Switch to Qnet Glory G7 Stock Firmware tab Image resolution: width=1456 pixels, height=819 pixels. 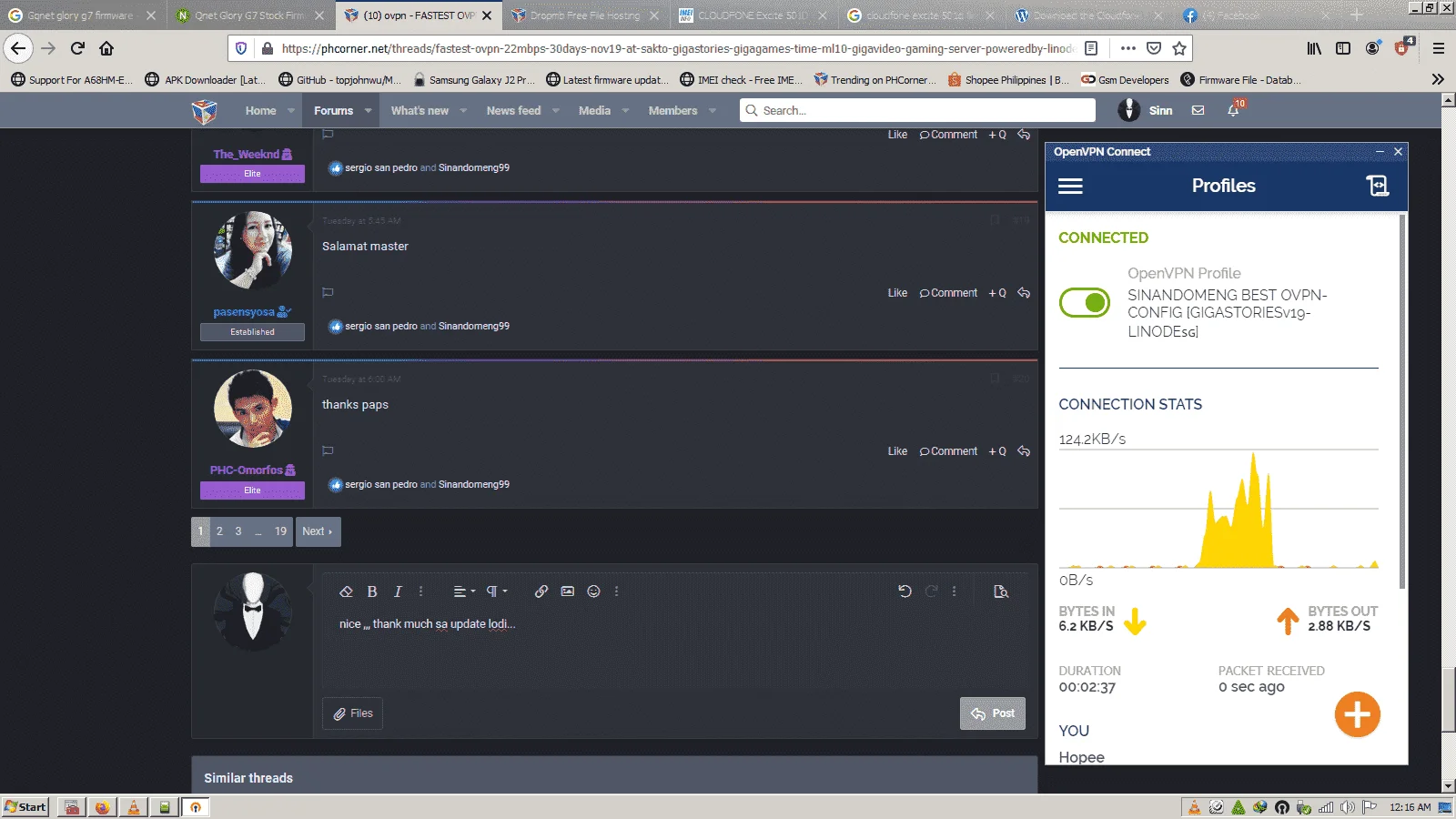tap(249, 15)
